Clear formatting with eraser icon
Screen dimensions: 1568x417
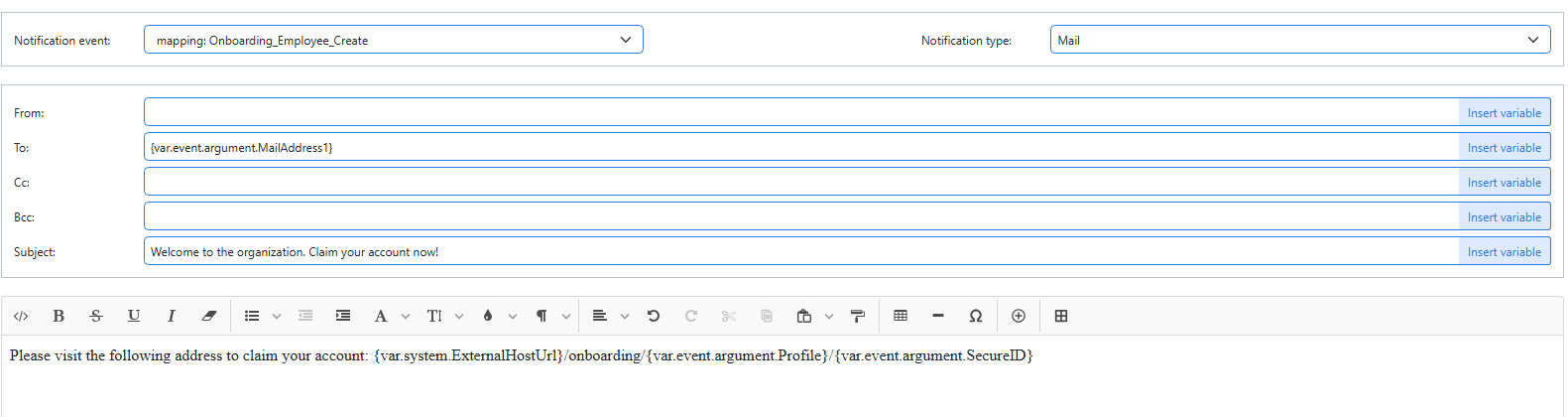point(208,316)
